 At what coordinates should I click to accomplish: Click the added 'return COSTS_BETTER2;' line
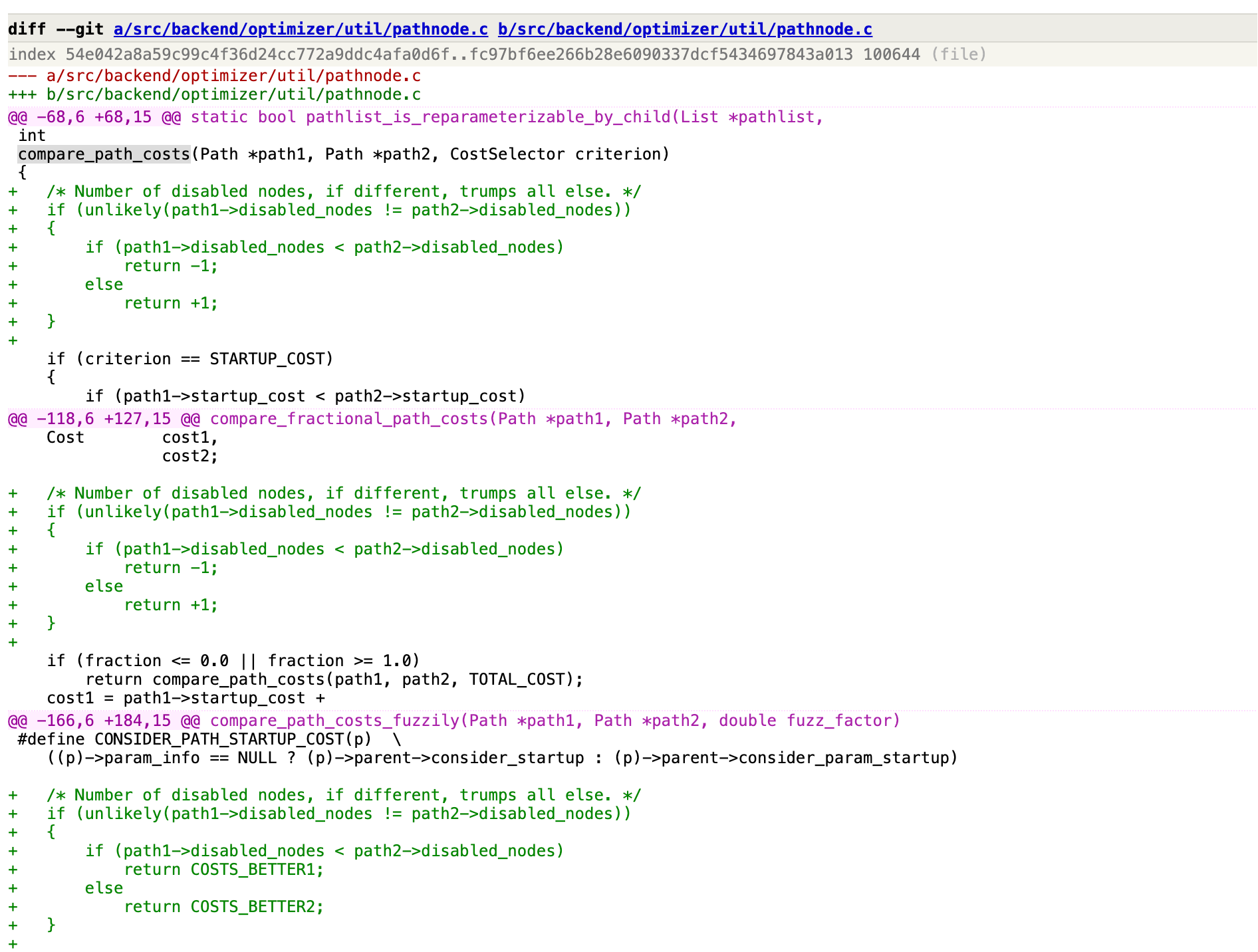(x=224, y=907)
